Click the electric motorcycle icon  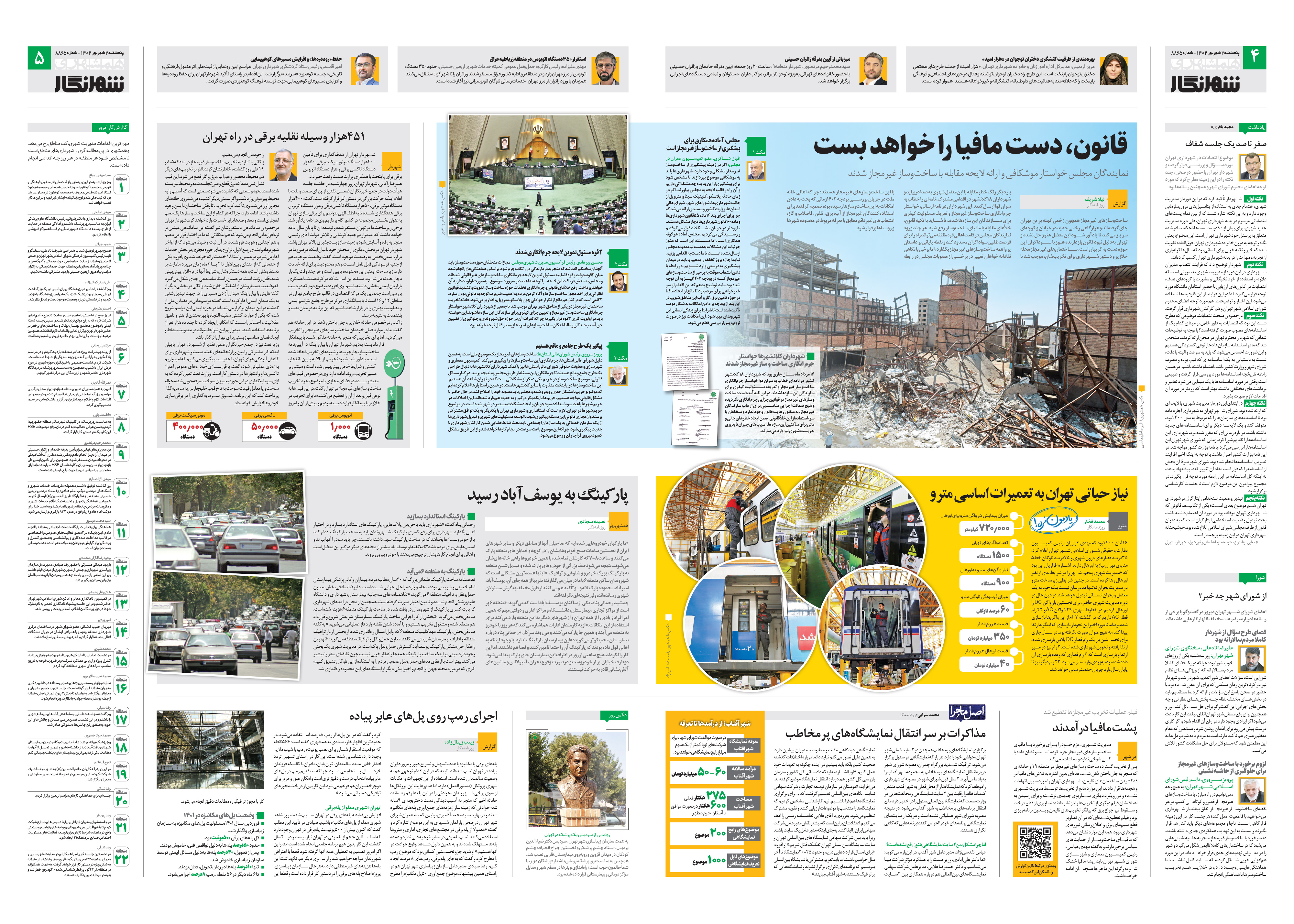[212, 431]
